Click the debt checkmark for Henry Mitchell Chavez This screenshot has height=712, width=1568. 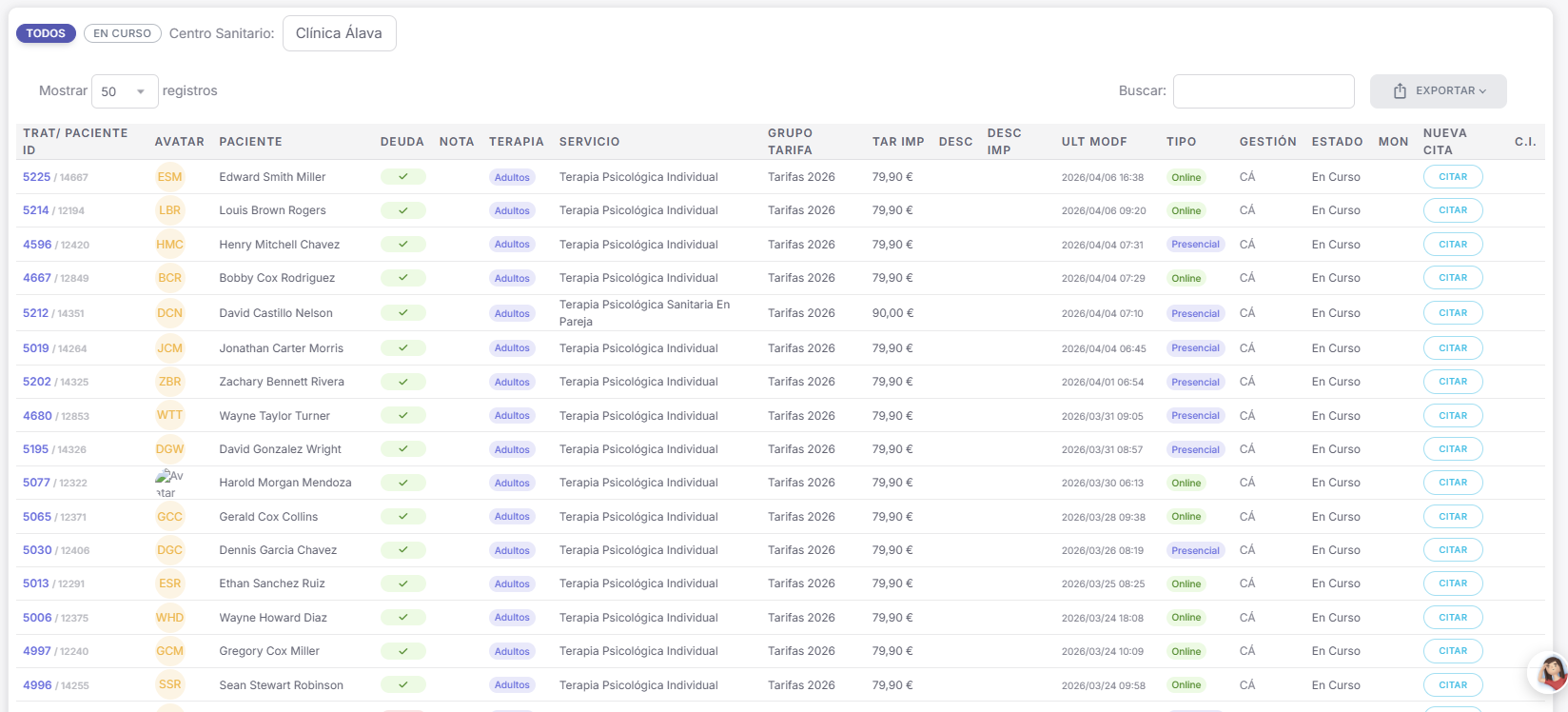(402, 245)
